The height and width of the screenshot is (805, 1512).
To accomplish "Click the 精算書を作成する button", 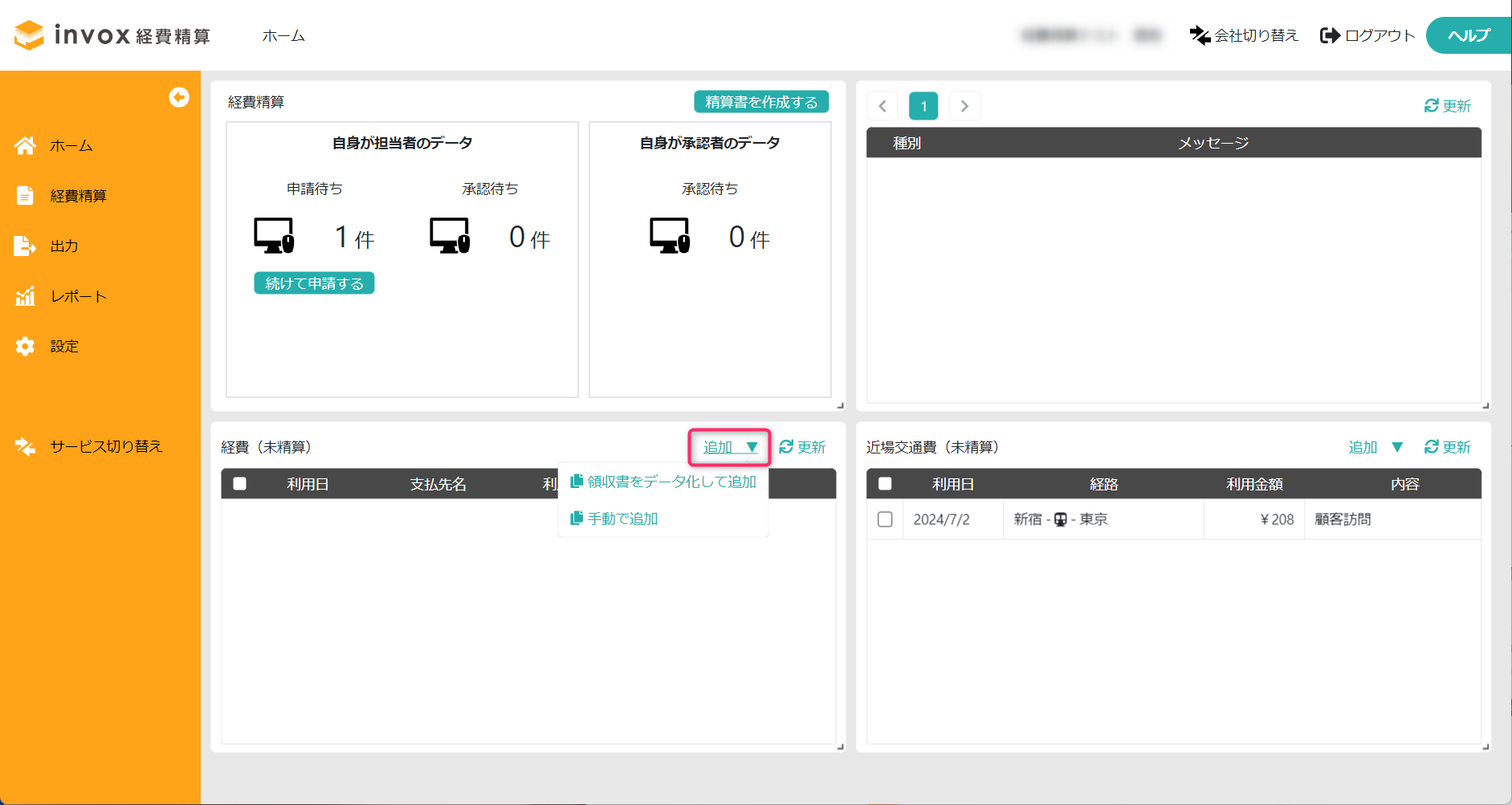I will [761, 101].
